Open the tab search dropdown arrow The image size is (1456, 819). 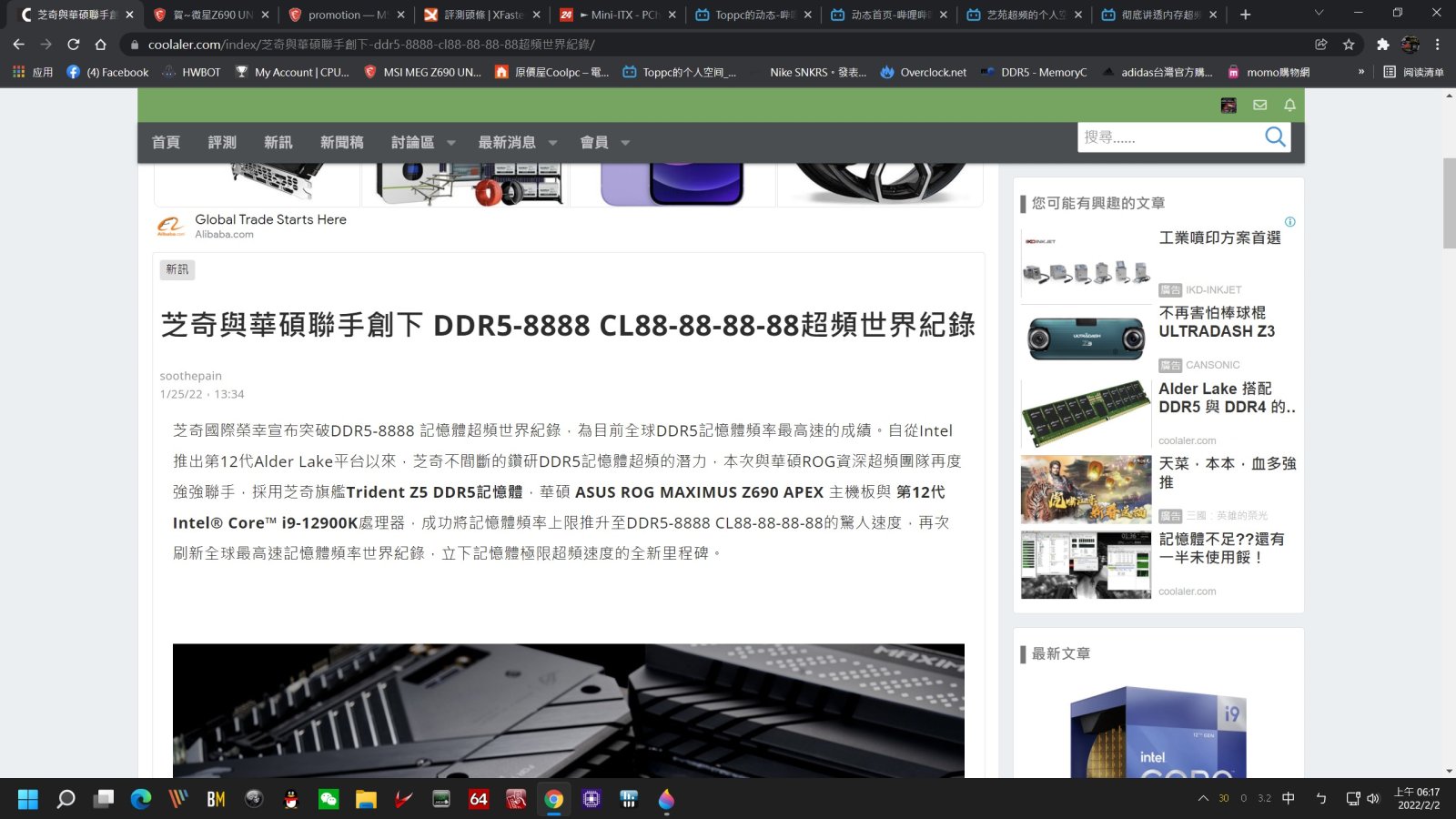(1319, 14)
